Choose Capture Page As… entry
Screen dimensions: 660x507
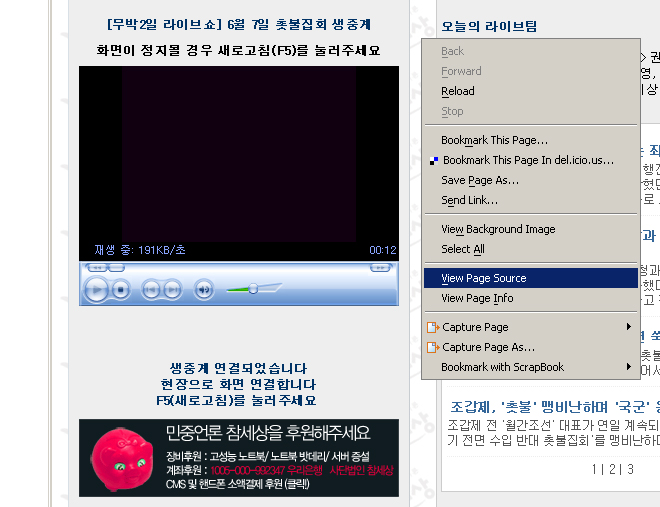[x=531, y=347]
